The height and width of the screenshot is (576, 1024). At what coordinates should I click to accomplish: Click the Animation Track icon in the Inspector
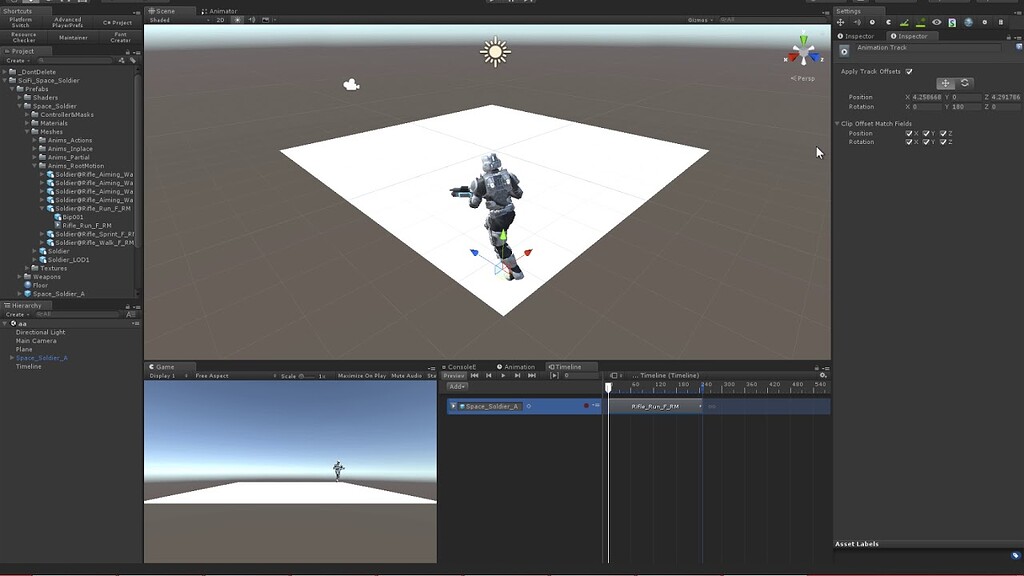coord(843,49)
